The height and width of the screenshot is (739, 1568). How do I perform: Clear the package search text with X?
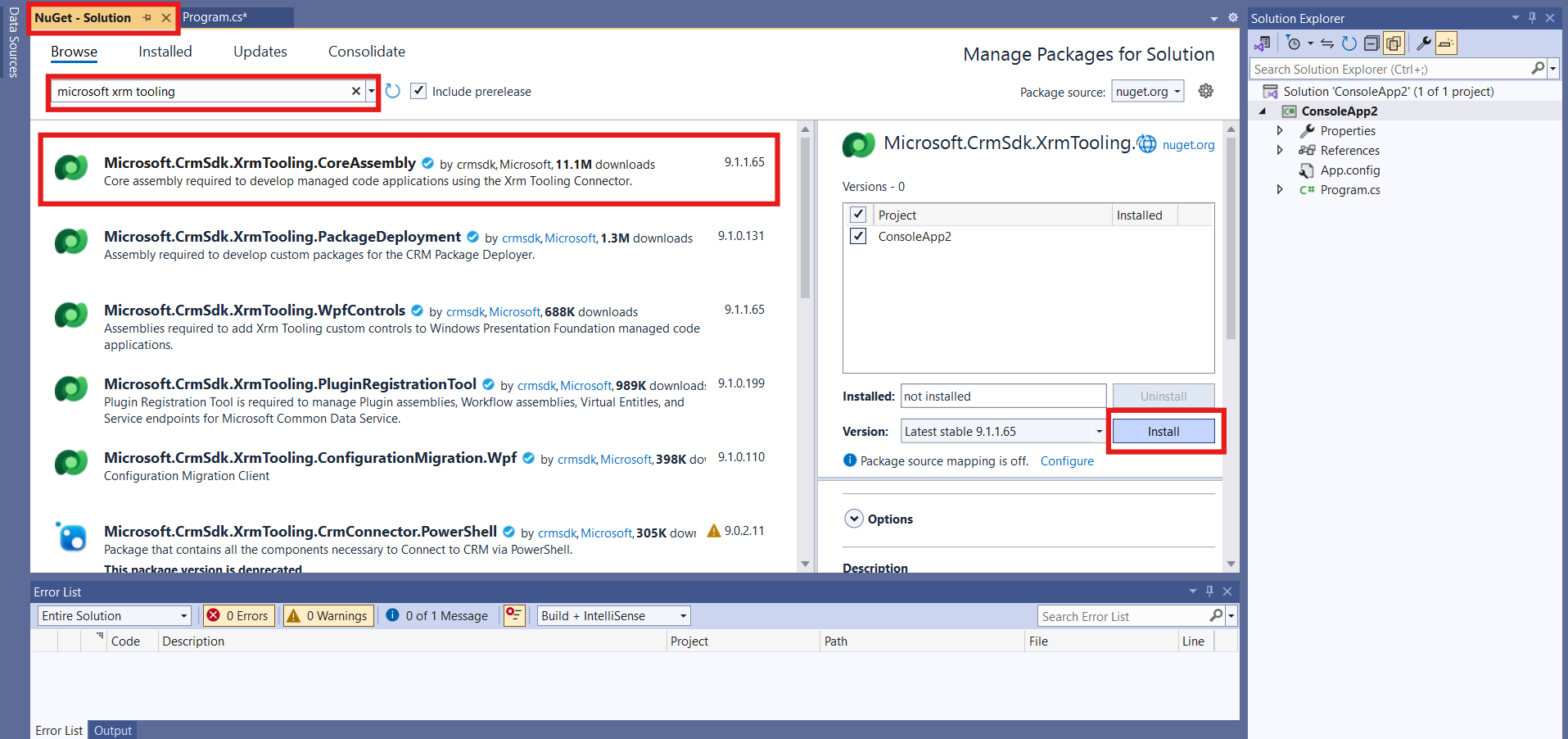pos(356,91)
